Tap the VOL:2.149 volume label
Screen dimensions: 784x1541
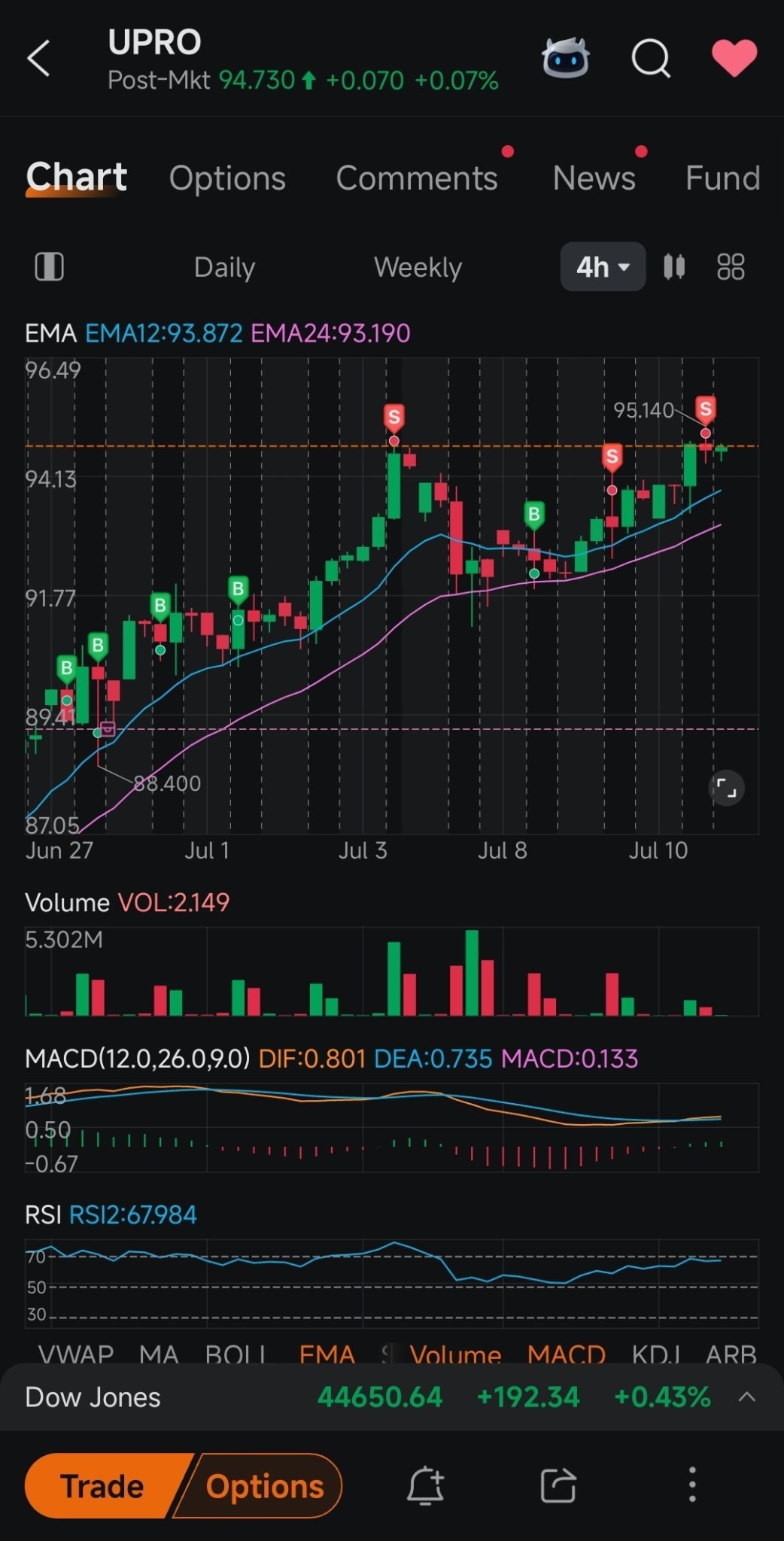pyautogui.click(x=174, y=902)
